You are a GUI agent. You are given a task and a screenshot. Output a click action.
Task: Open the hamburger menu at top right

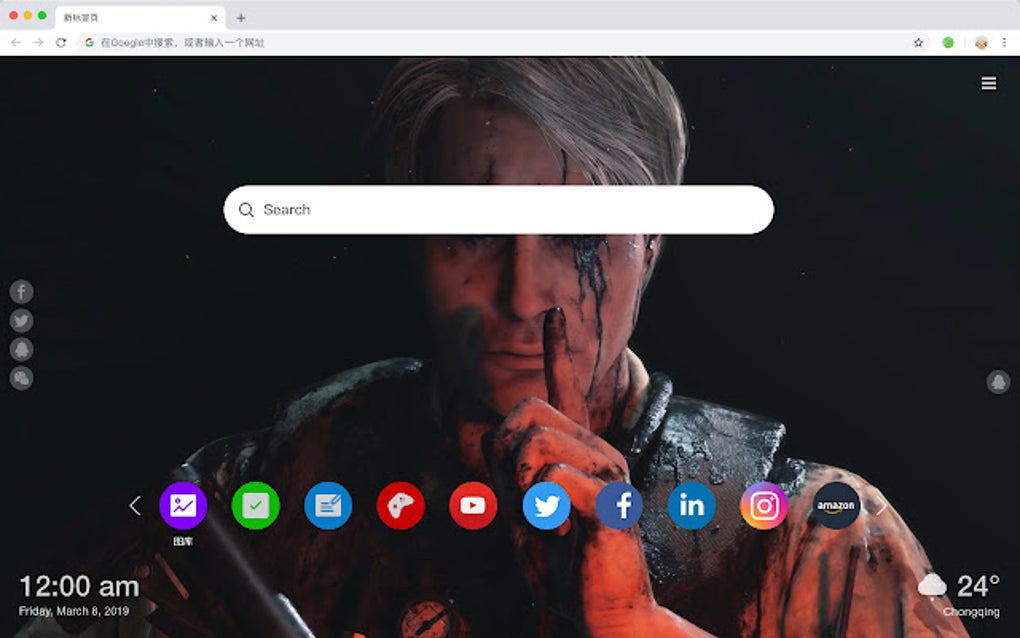point(988,83)
